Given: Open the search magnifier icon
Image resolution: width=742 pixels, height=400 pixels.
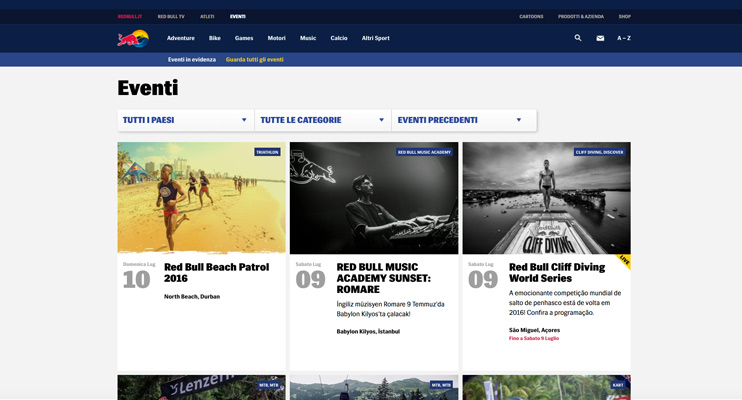Looking at the screenshot, I should click(578, 38).
